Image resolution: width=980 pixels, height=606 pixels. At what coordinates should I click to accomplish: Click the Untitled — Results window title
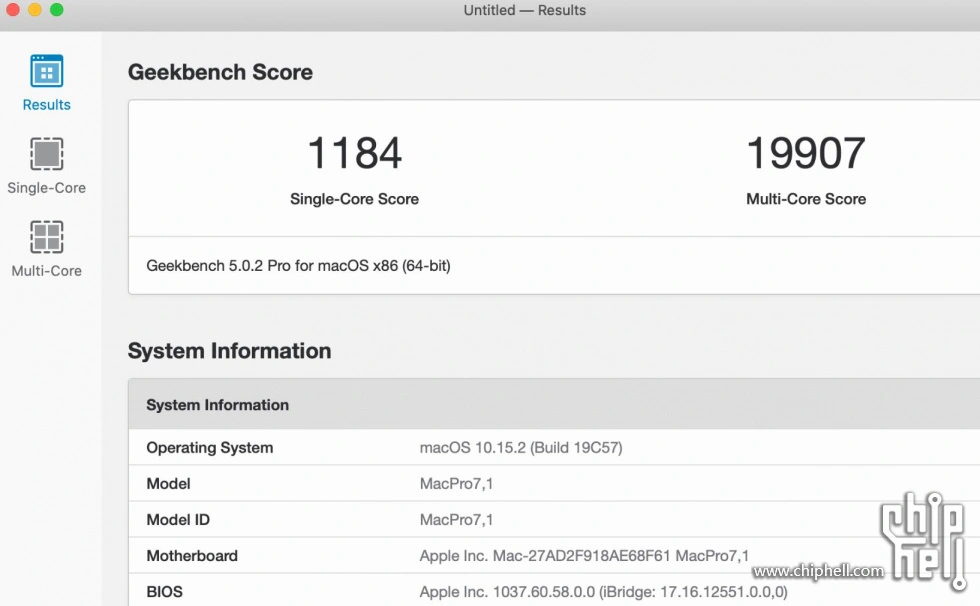(524, 10)
